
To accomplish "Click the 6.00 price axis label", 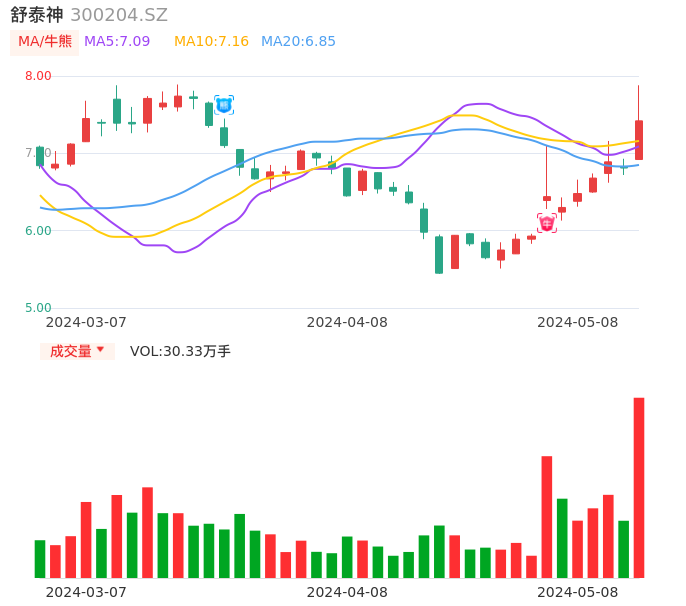I will click(38, 231).
